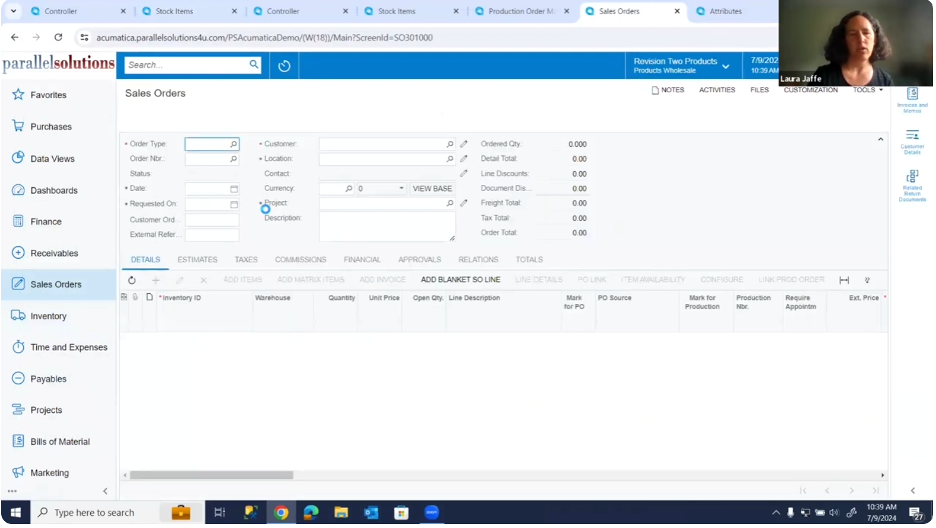Screen dimensions: 936x528
Task: Click the View Base button
Action: click(432, 189)
